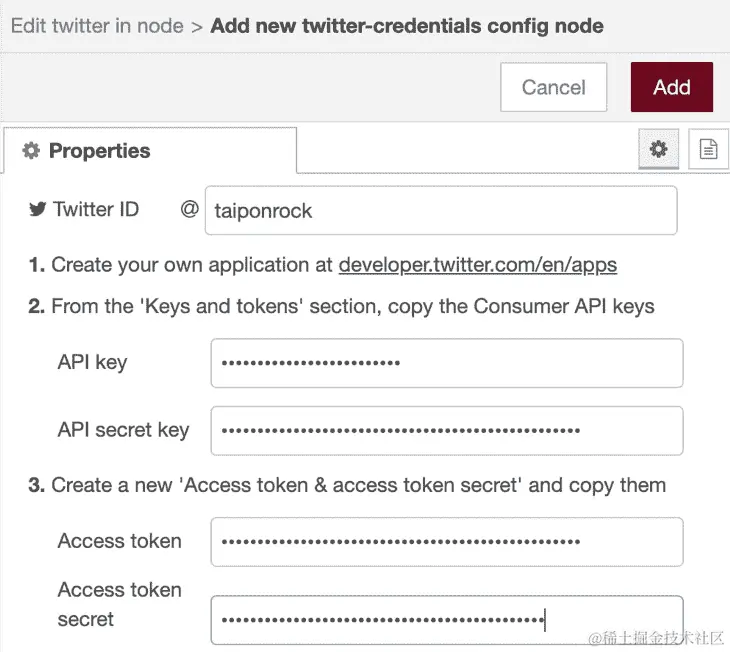Open the developer.twitter.com/en/apps link

(x=478, y=265)
